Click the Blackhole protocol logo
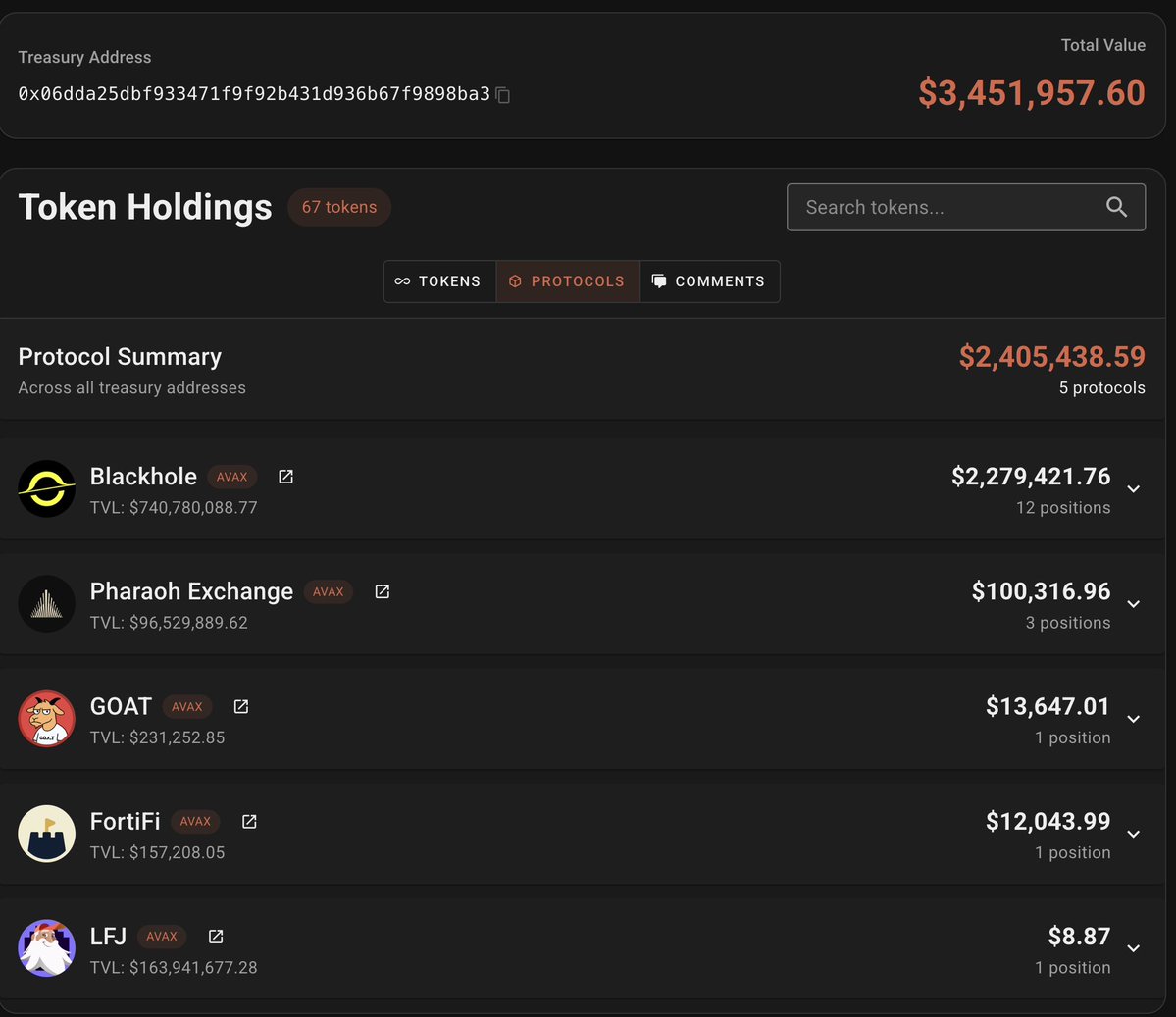The image size is (1176, 1017). coord(46,489)
